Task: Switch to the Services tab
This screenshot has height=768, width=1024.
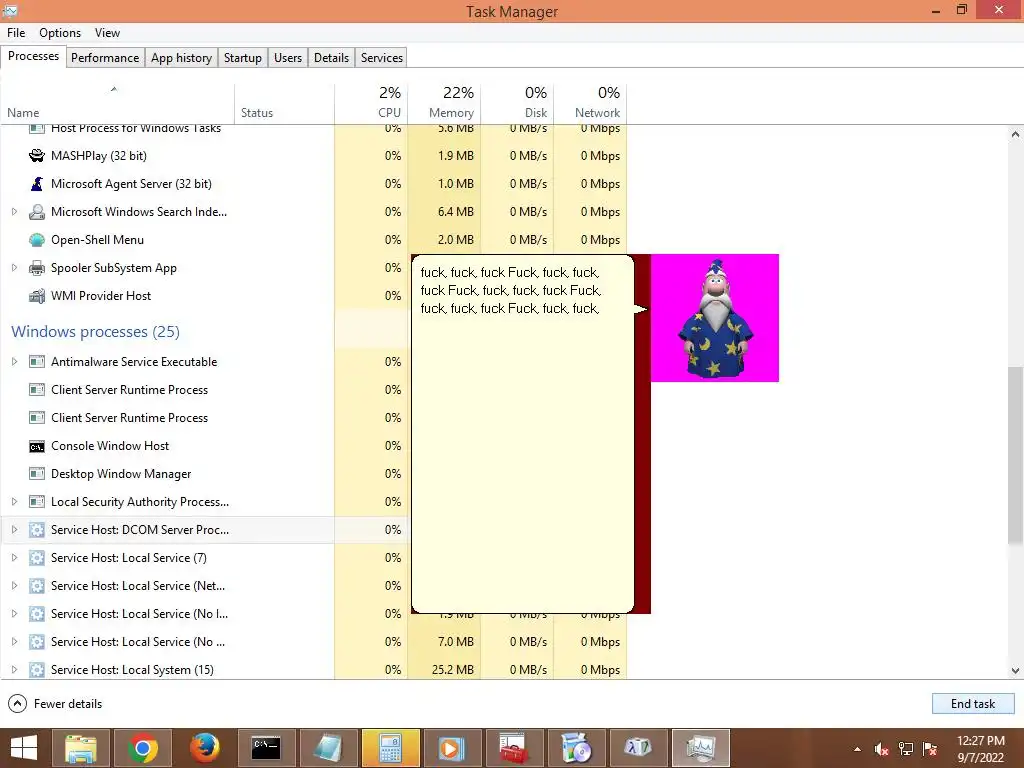Action: click(x=382, y=57)
